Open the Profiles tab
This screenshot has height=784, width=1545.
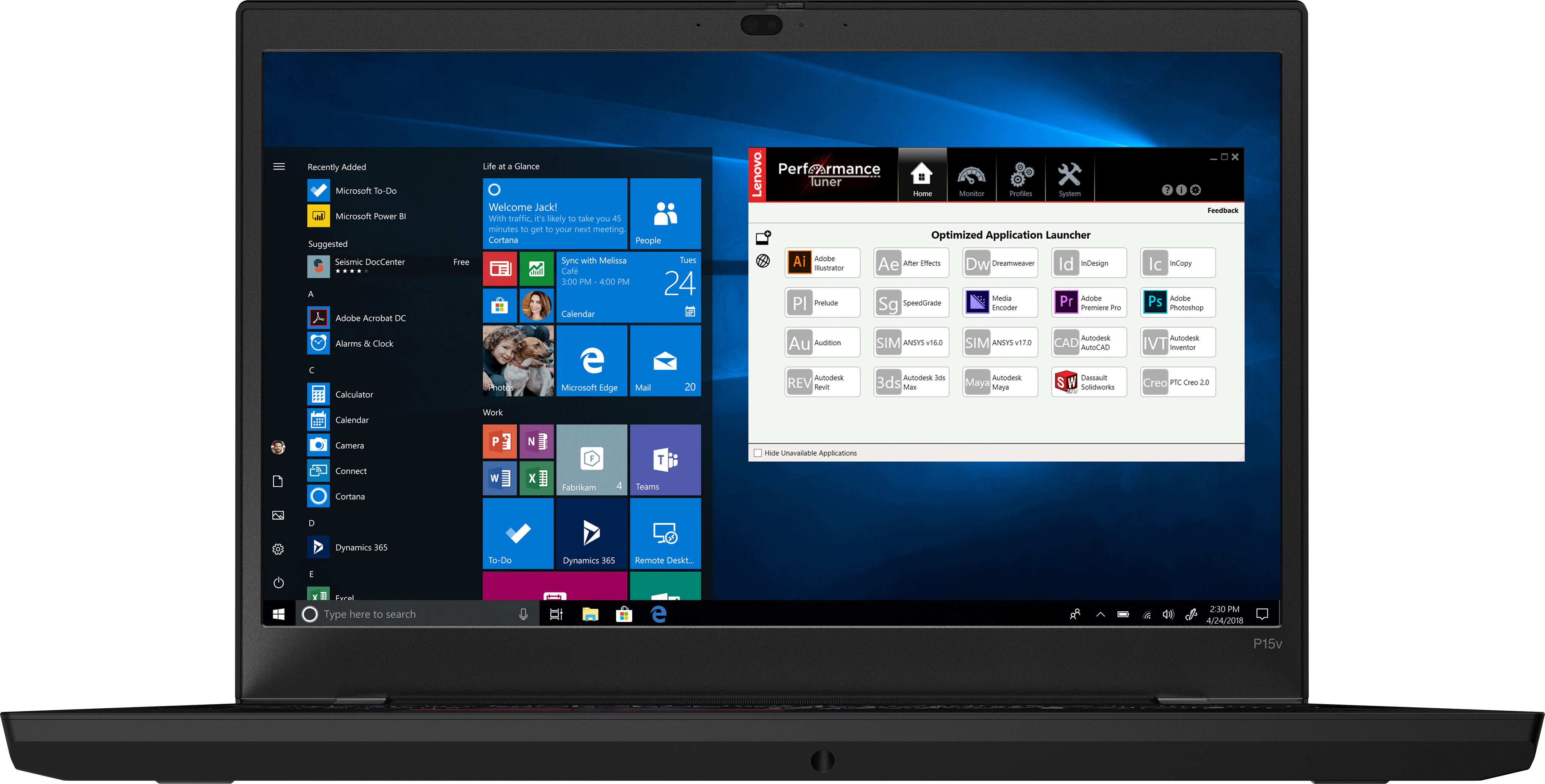[x=1021, y=174]
